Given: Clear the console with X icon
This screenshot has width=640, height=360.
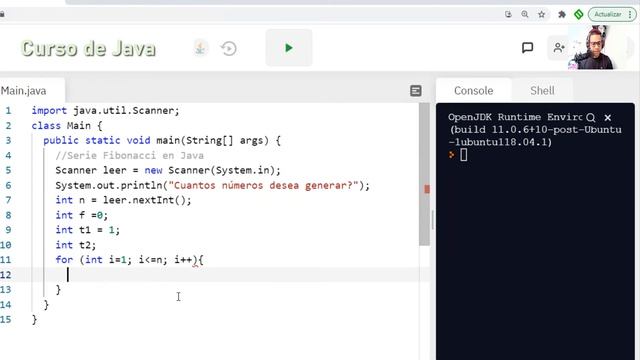Looking at the screenshot, I should (608, 118).
